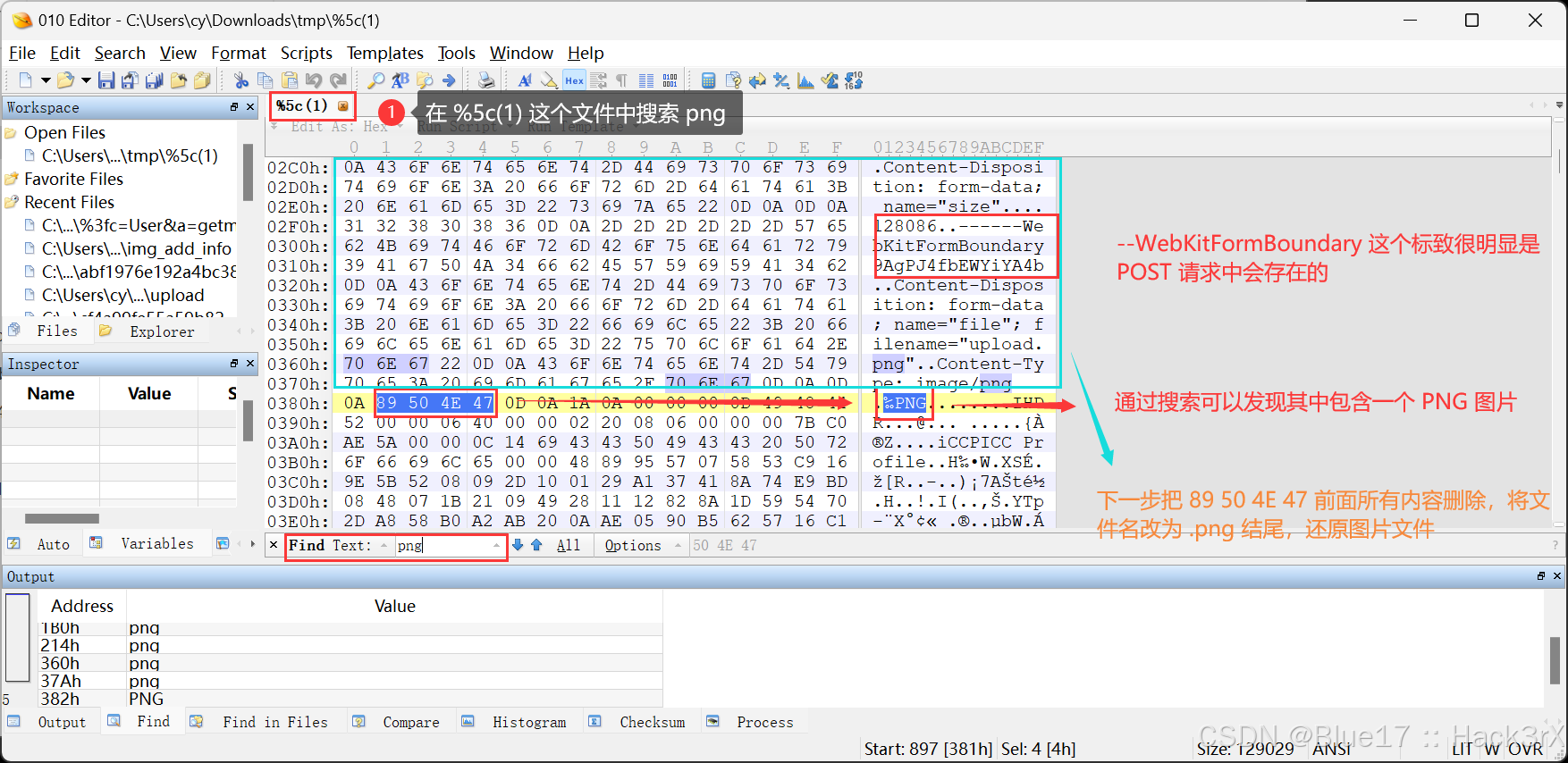Click the Goto blue arrow icon
Viewport: 1568px width, 763px height.
(449, 80)
